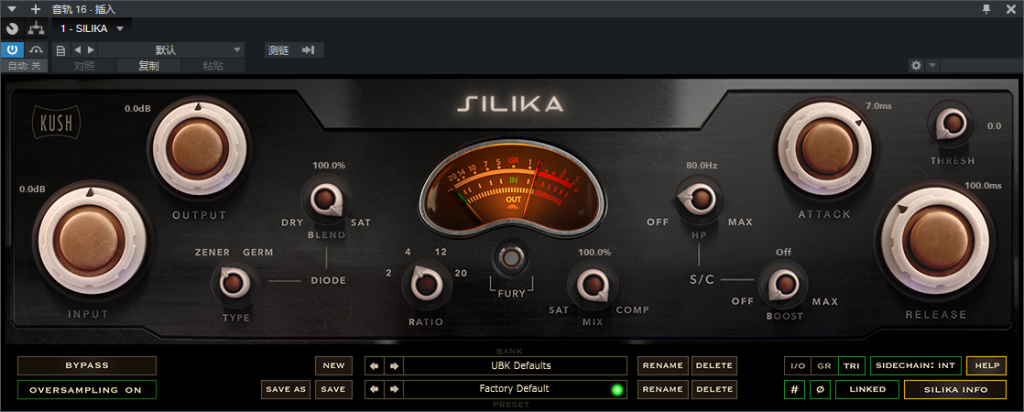Toggle the FURY button

pos(511,259)
